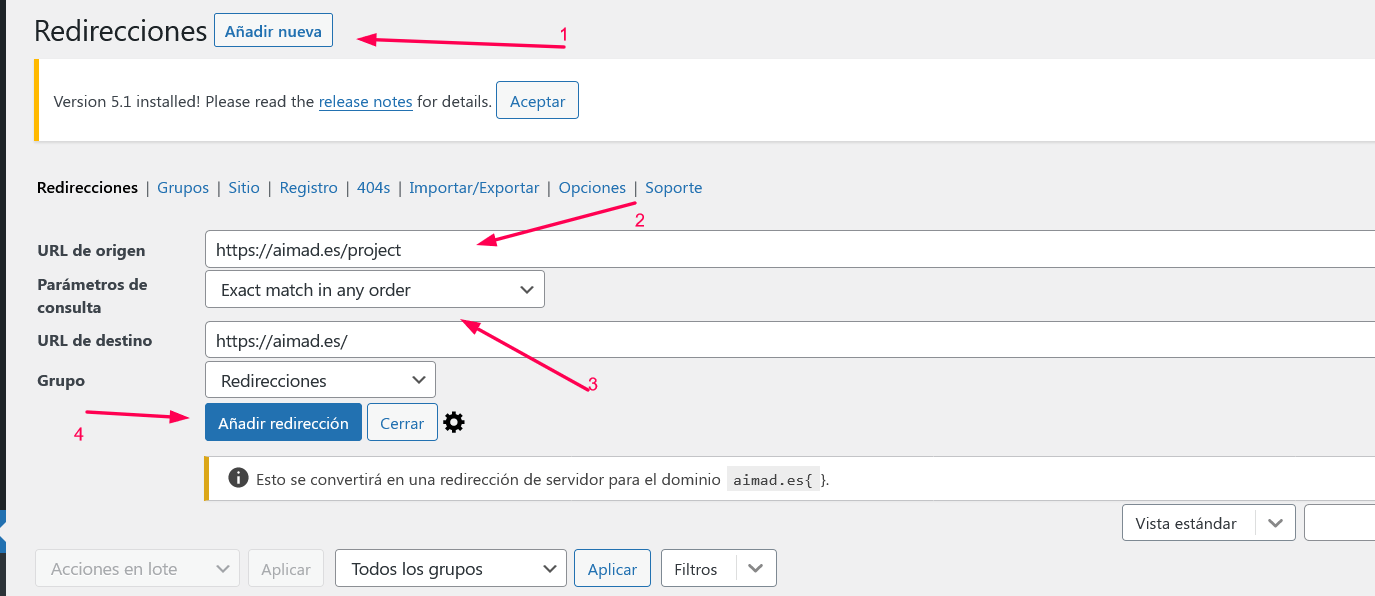Open the Soporte link

tap(673, 187)
